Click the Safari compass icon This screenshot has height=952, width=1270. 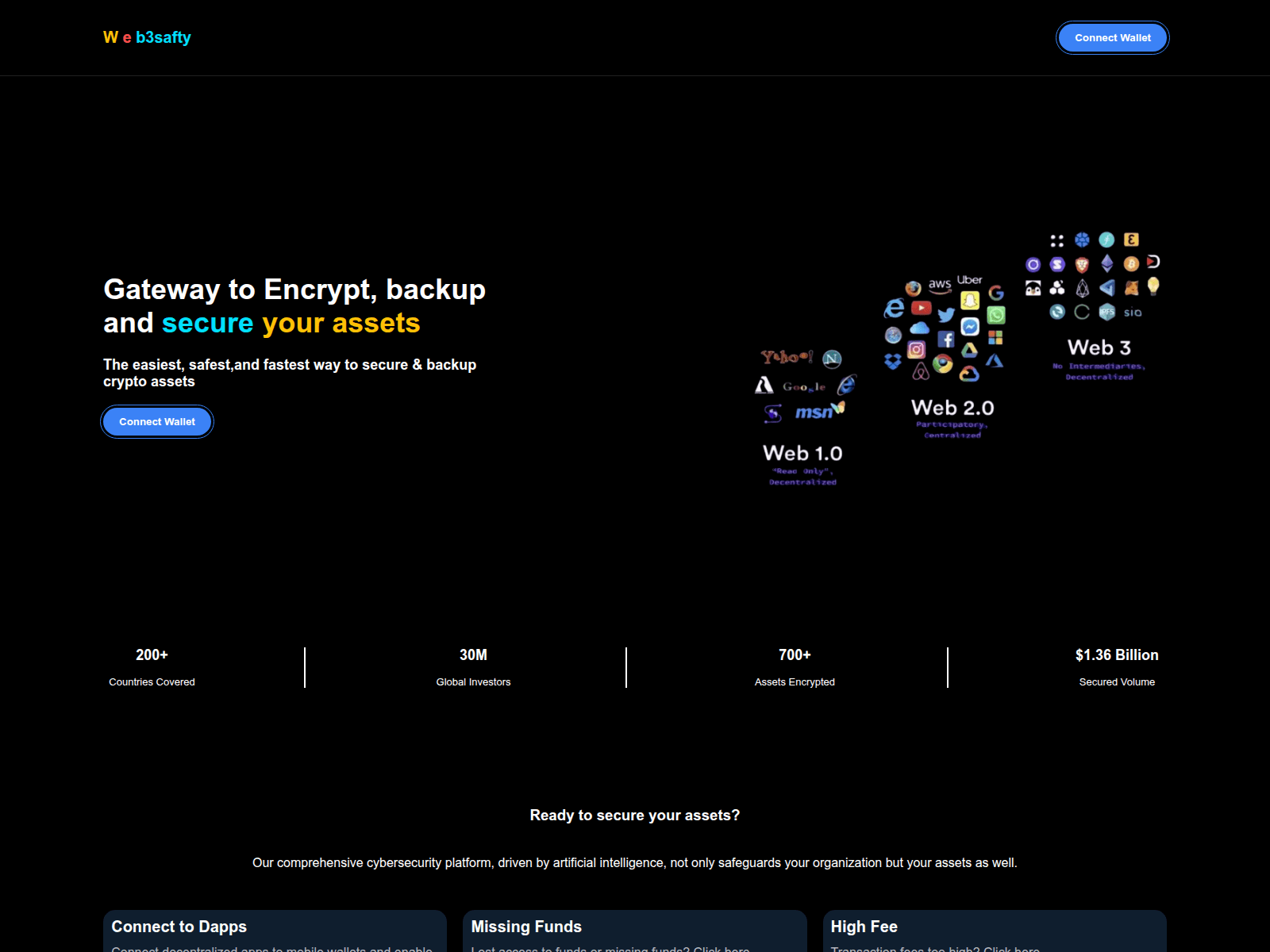click(893, 336)
